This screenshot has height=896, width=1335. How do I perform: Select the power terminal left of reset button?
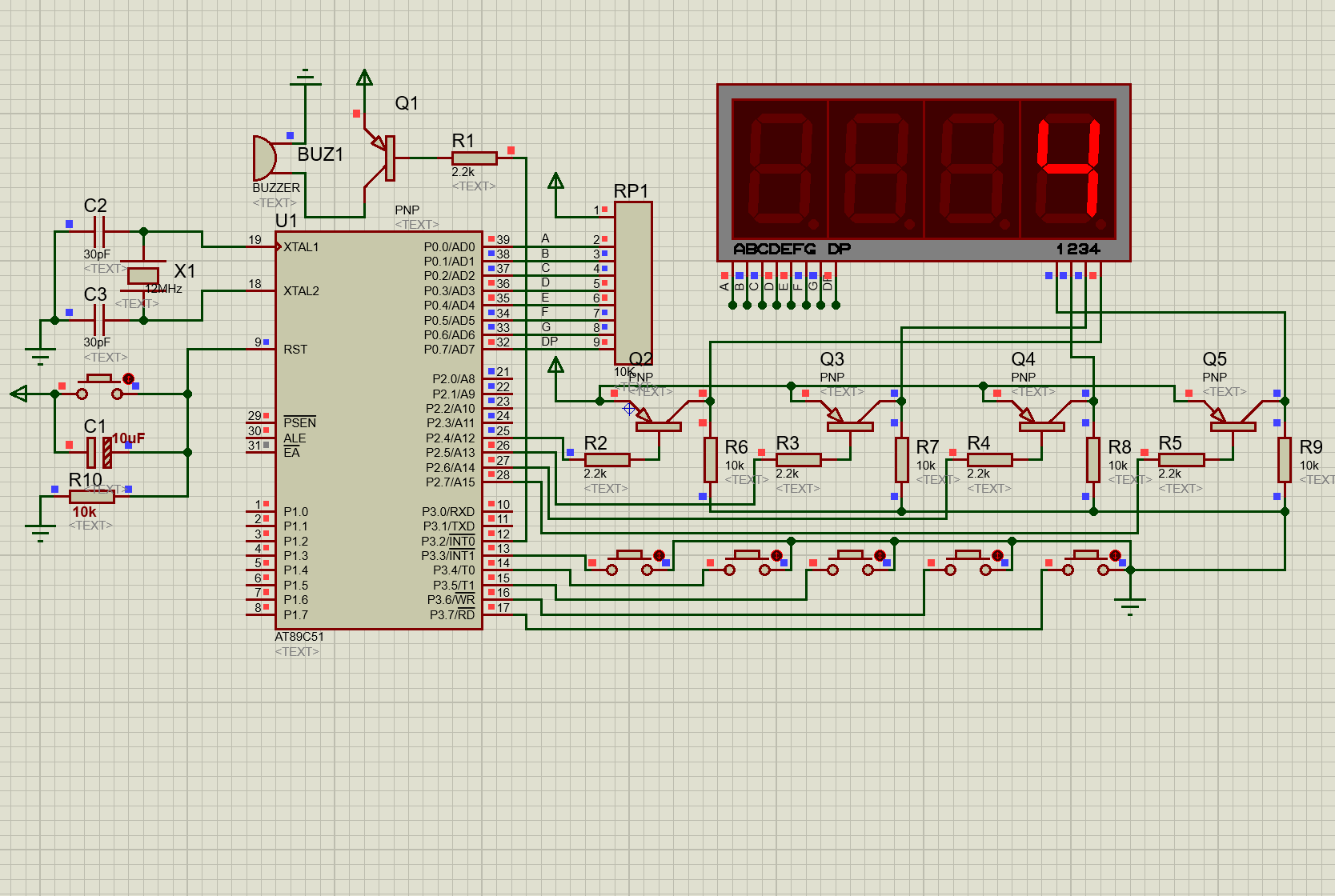pos(19,394)
